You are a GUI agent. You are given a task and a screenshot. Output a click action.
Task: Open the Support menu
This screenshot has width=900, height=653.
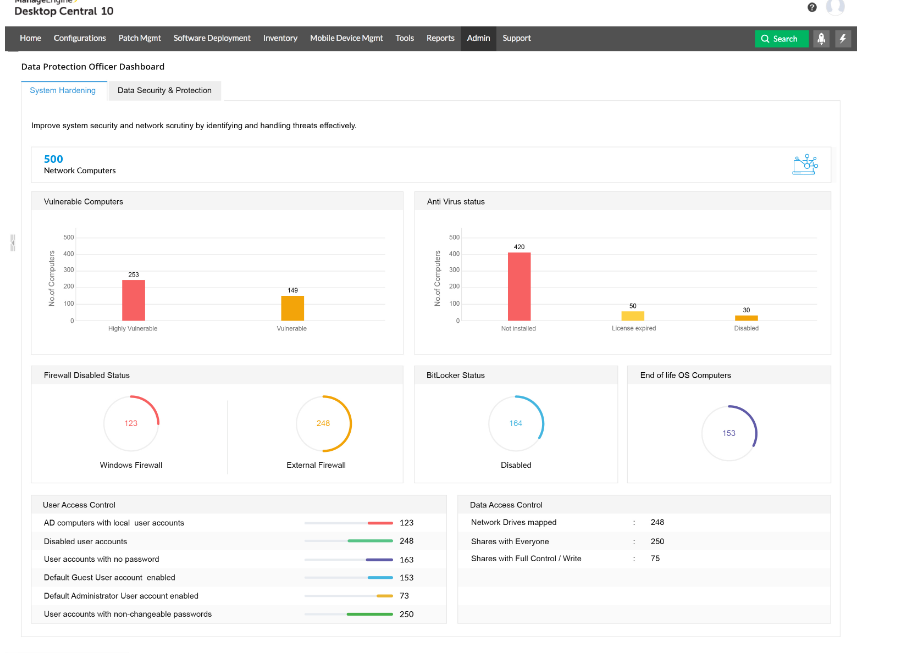pyautogui.click(x=517, y=38)
